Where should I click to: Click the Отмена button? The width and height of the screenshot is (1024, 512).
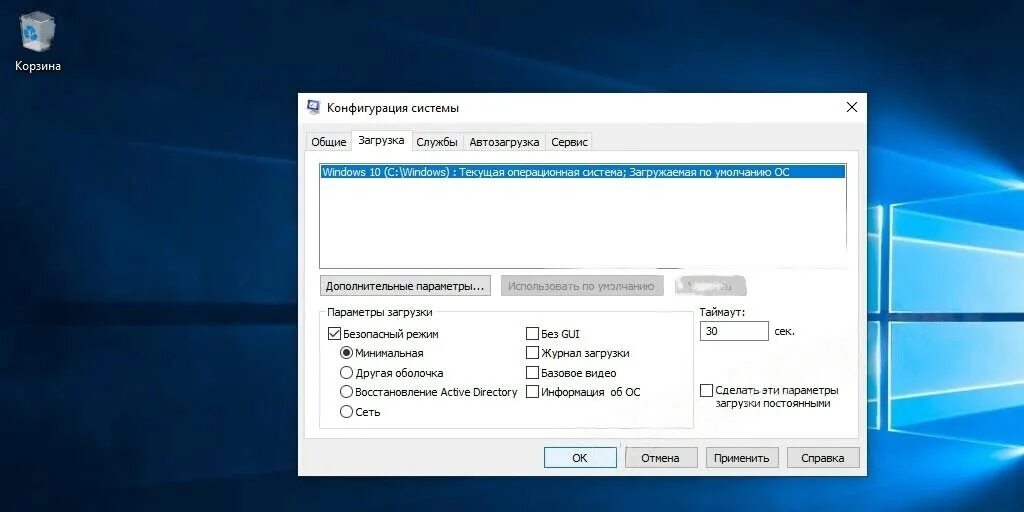pos(660,458)
